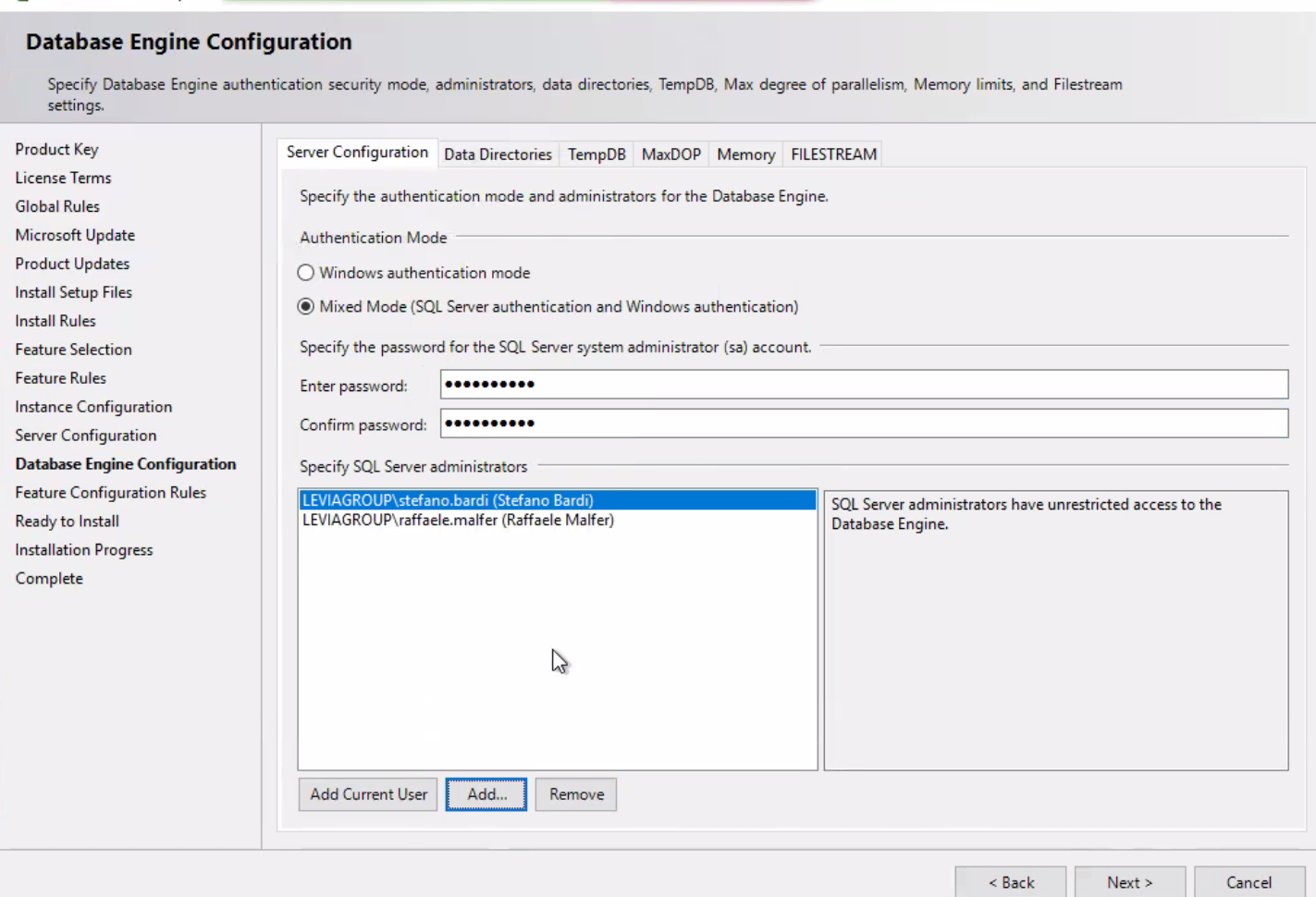Remove the selected SQL Server administrator
Viewport: 1316px width, 897px height.
click(576, 794)
